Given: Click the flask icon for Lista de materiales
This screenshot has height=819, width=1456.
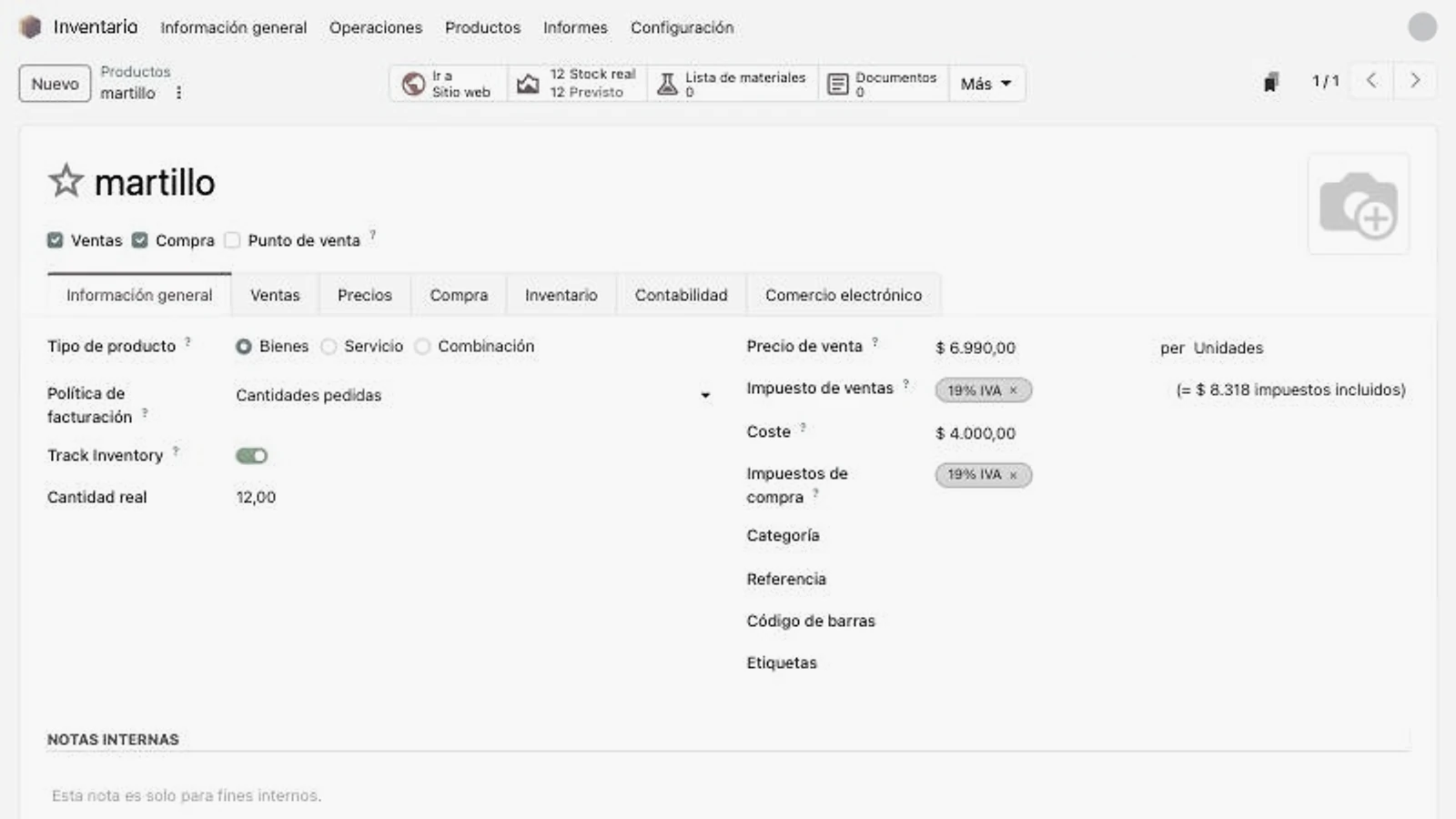Looking at the screenshot, I should (x=667, y=84).
